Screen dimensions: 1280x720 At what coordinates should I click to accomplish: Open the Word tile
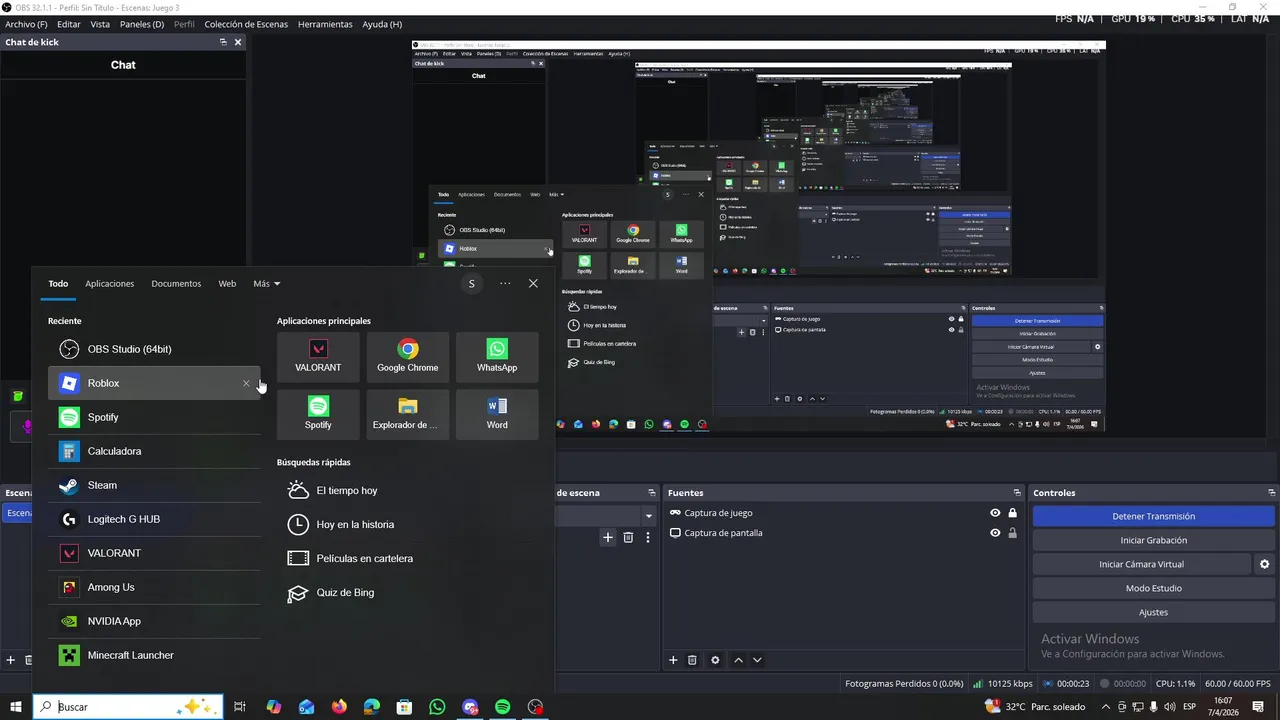[497, 414]
